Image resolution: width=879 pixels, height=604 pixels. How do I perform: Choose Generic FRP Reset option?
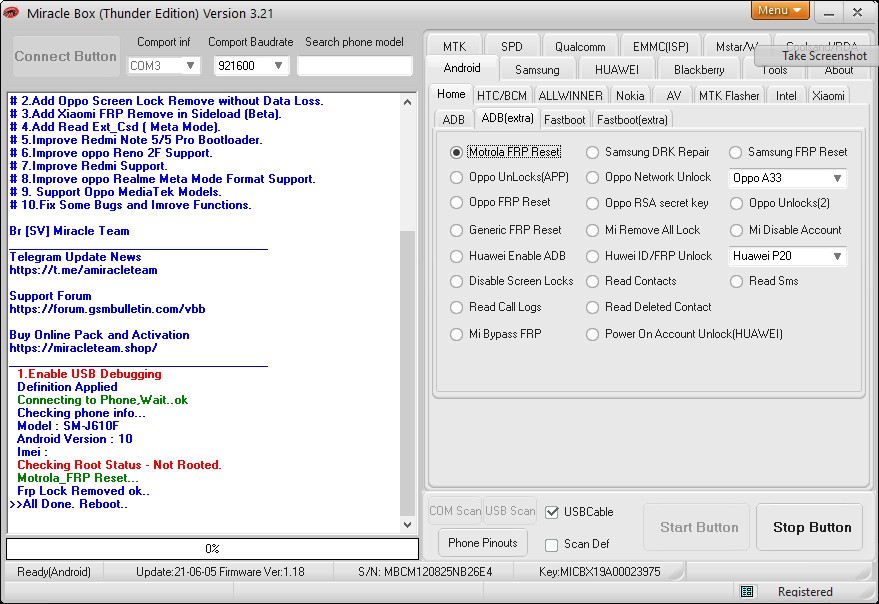(x=456, y=230)
